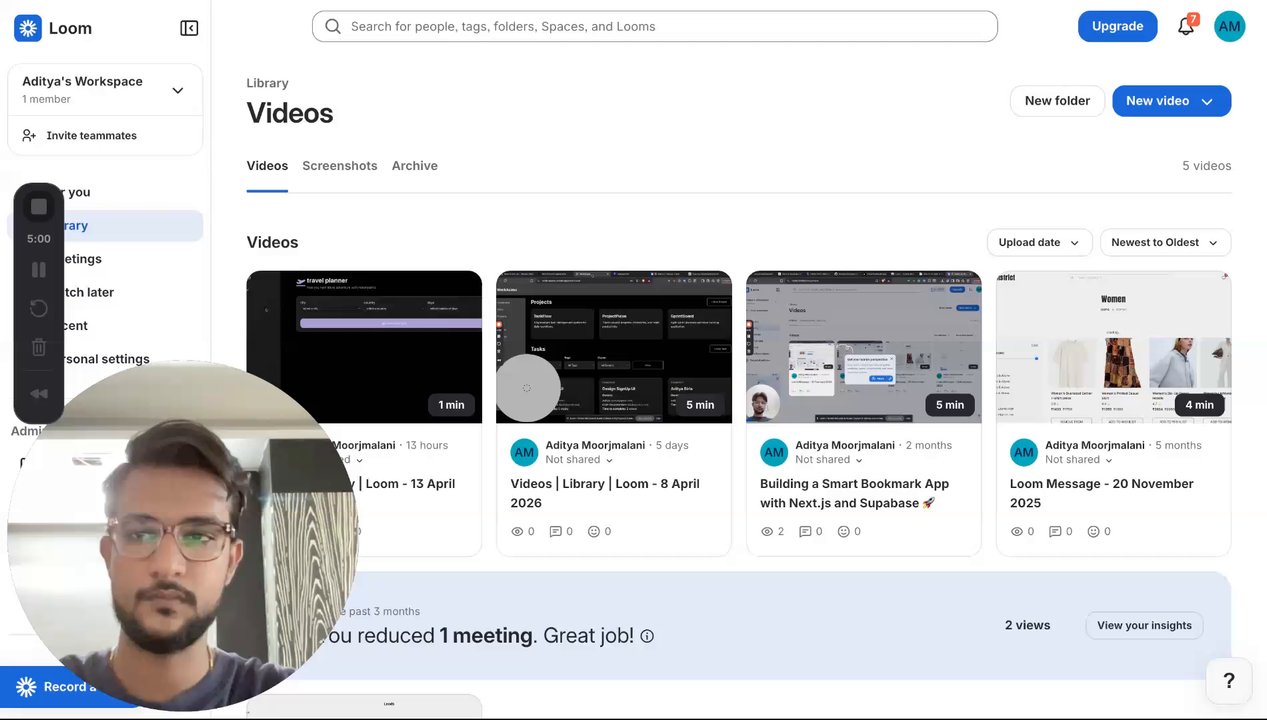Viewport: 1267px width, 720px height.
Task: Click views eye icon on Loom Message video
Action: tap(1017, 532)
